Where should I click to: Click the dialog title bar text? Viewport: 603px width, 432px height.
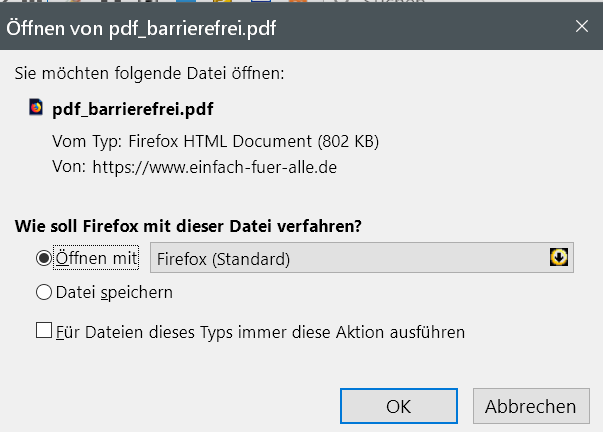[x=142, y=29]
